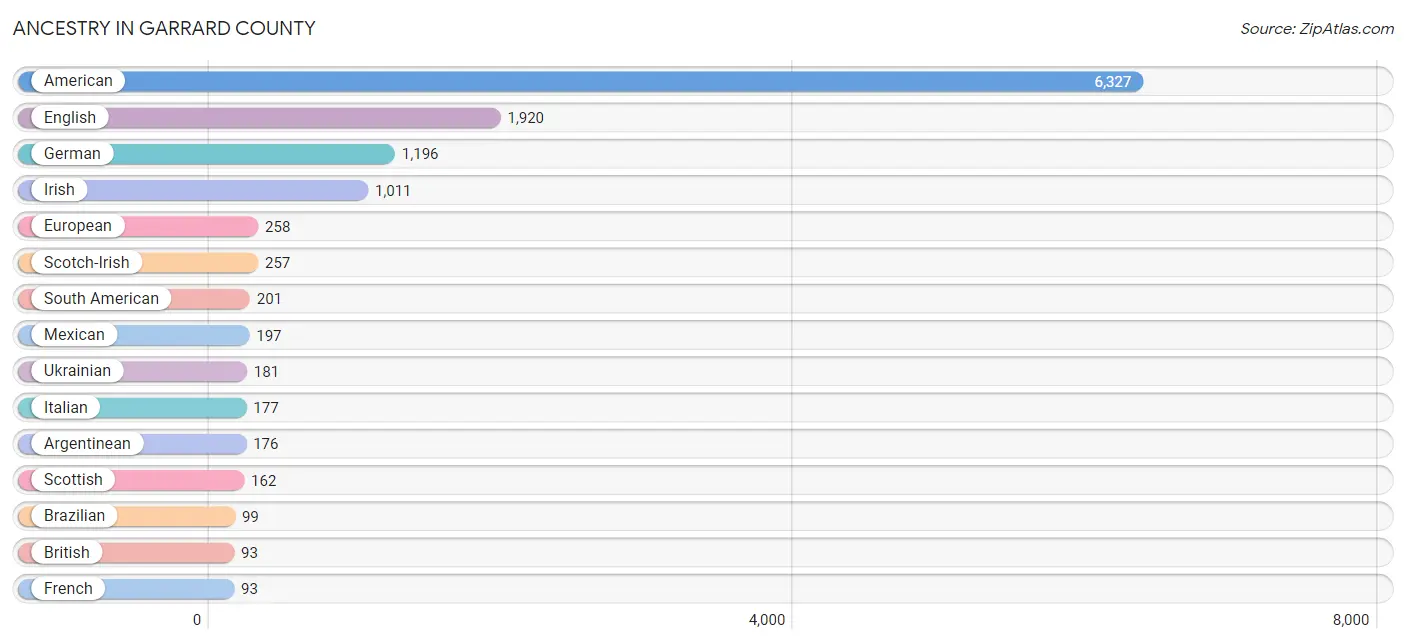Select the Scotch-Irish label
The image size is (1406, 644).
(x=87, y=262)
